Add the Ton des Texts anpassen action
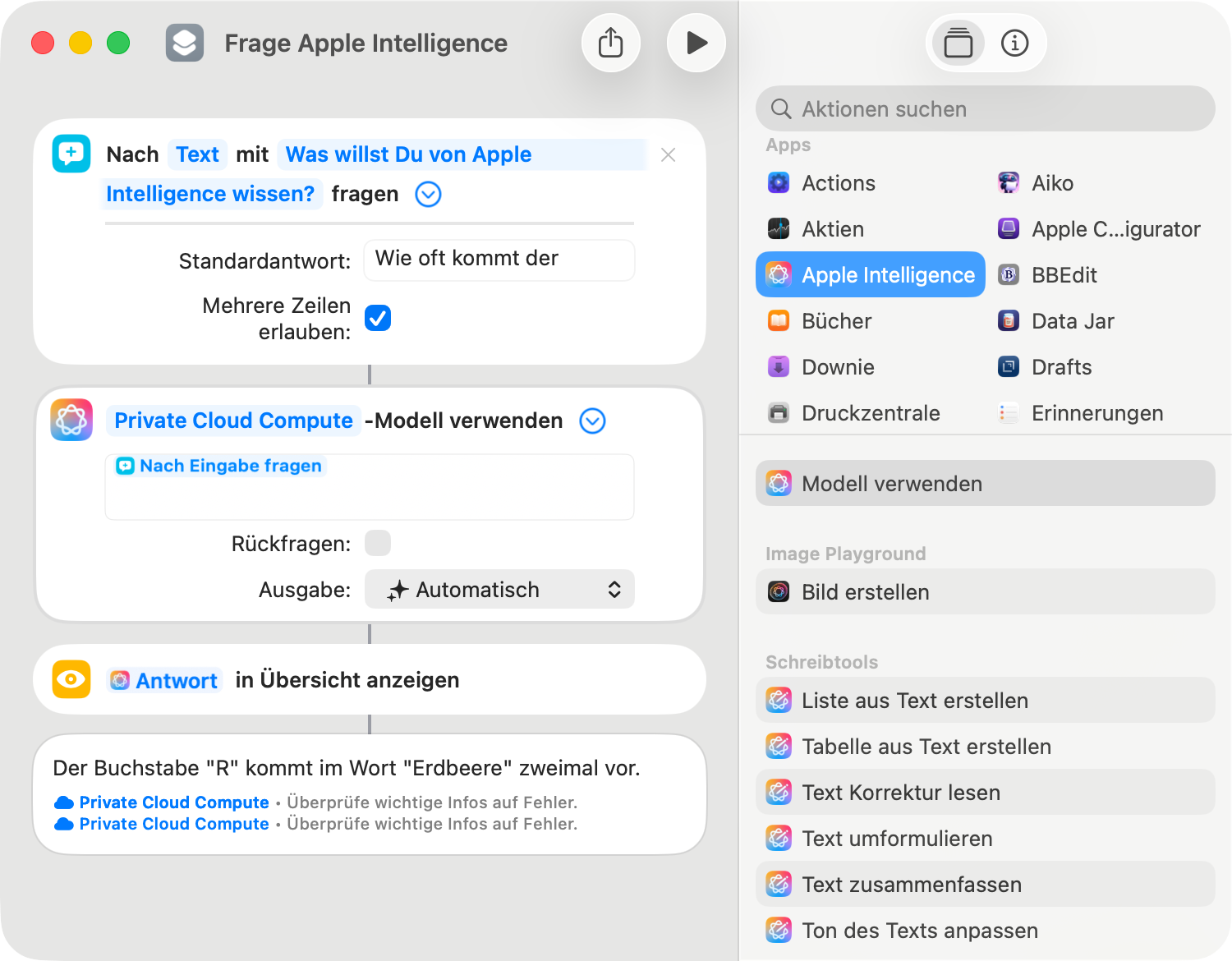 986,930
